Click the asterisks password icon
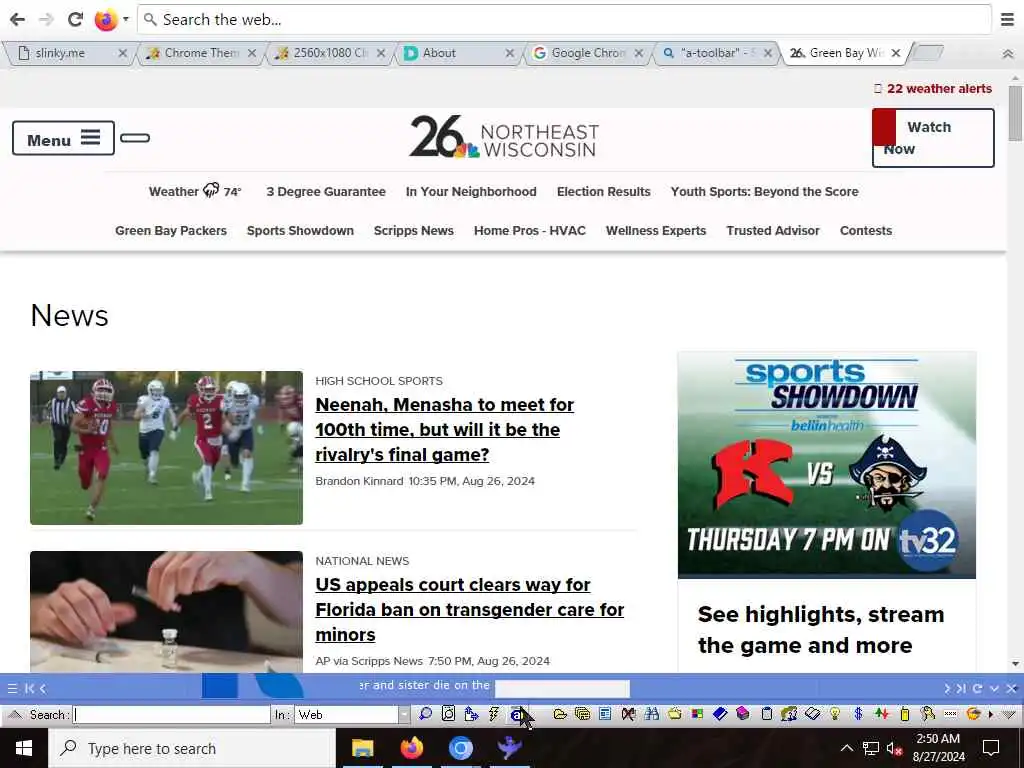The image size is (1024, 768). pos(950,714)
